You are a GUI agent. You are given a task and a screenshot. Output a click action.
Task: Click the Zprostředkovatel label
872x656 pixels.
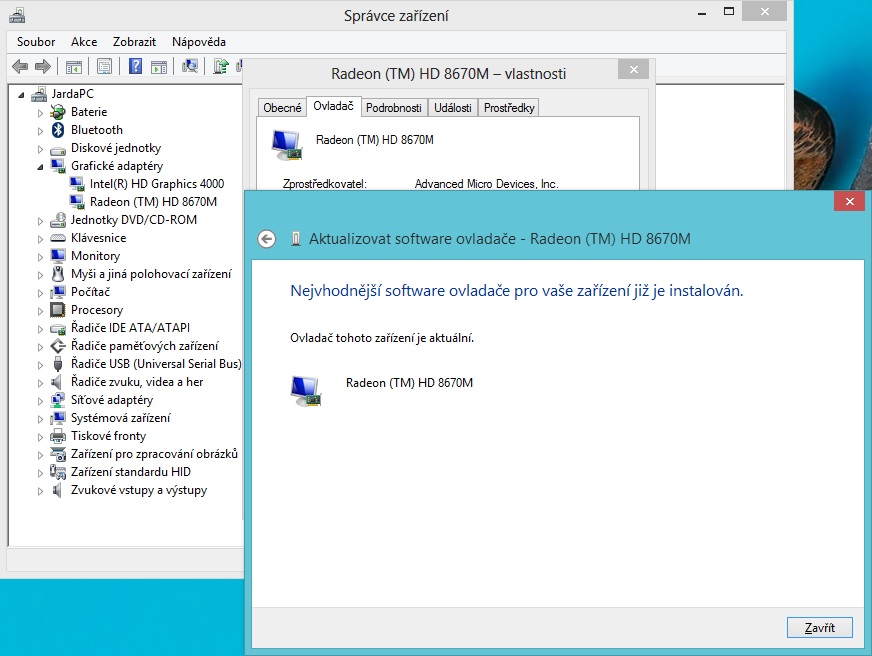[x=325, y=184]
